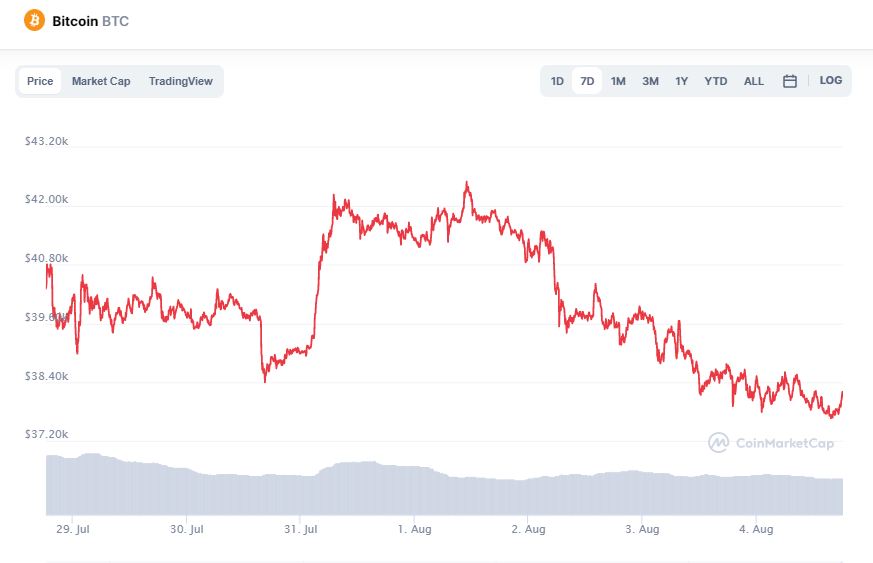Select the 1D time range
Viewport: 873px width, 563px height.
point(557,81)
